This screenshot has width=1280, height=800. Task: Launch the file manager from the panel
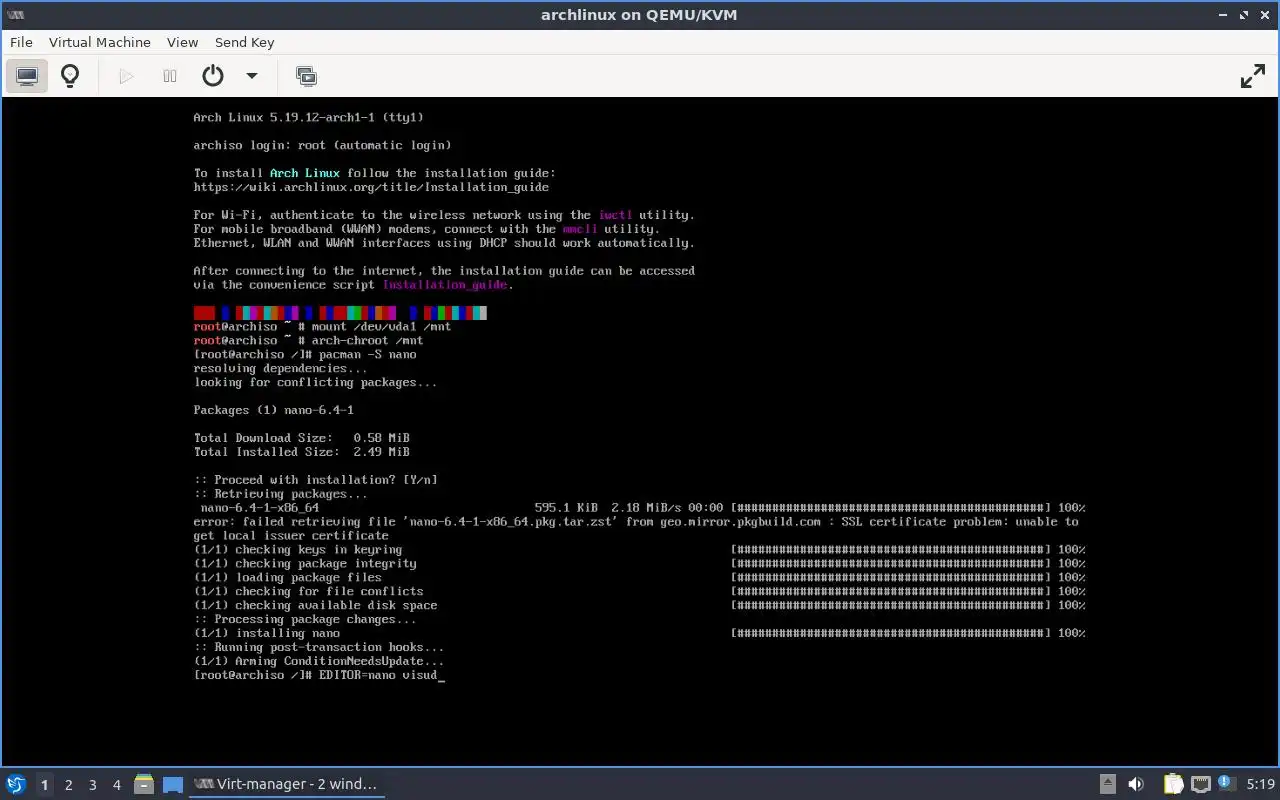pos(144,784)
